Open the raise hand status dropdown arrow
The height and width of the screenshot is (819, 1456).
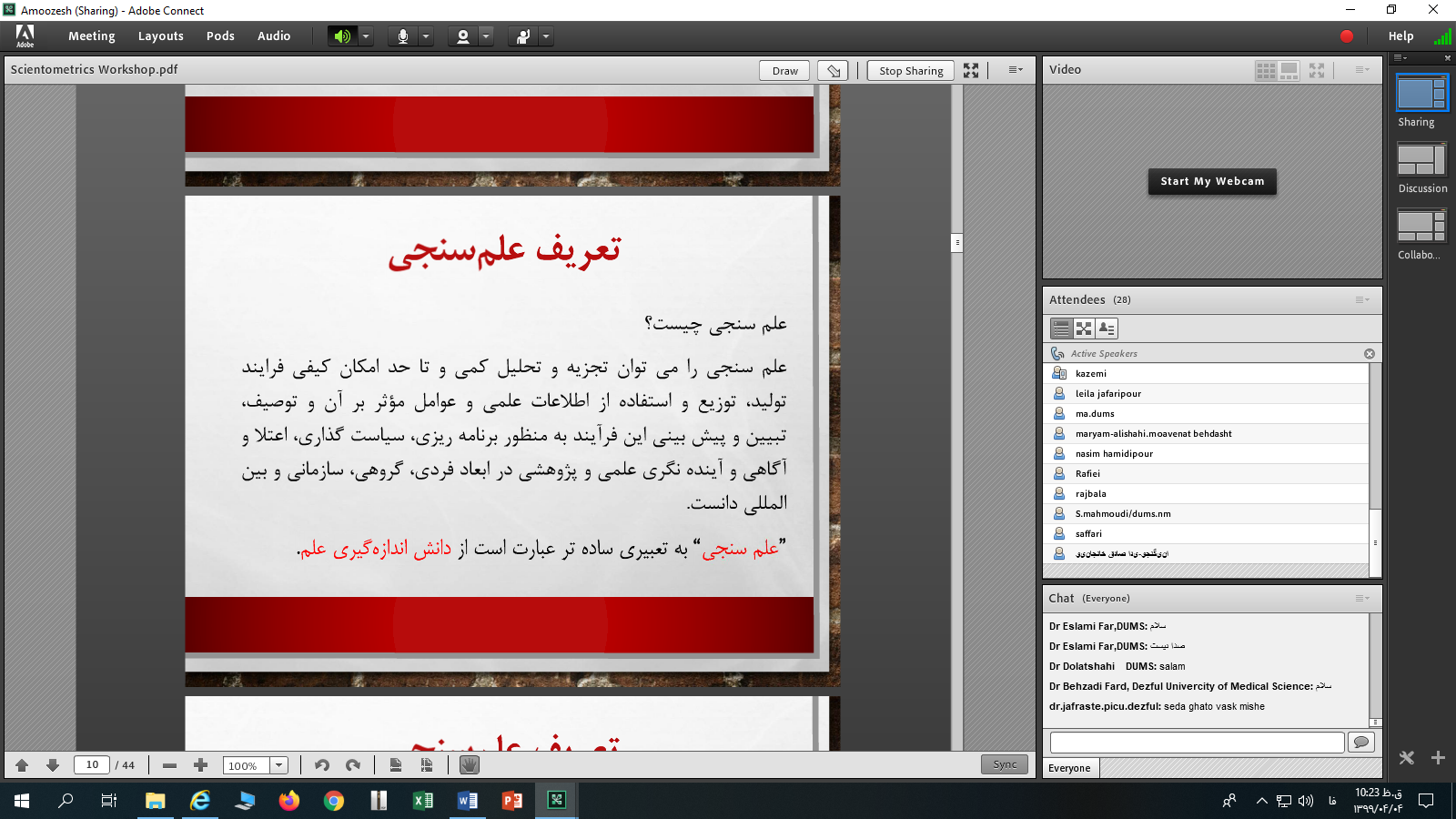coord(546,36)
